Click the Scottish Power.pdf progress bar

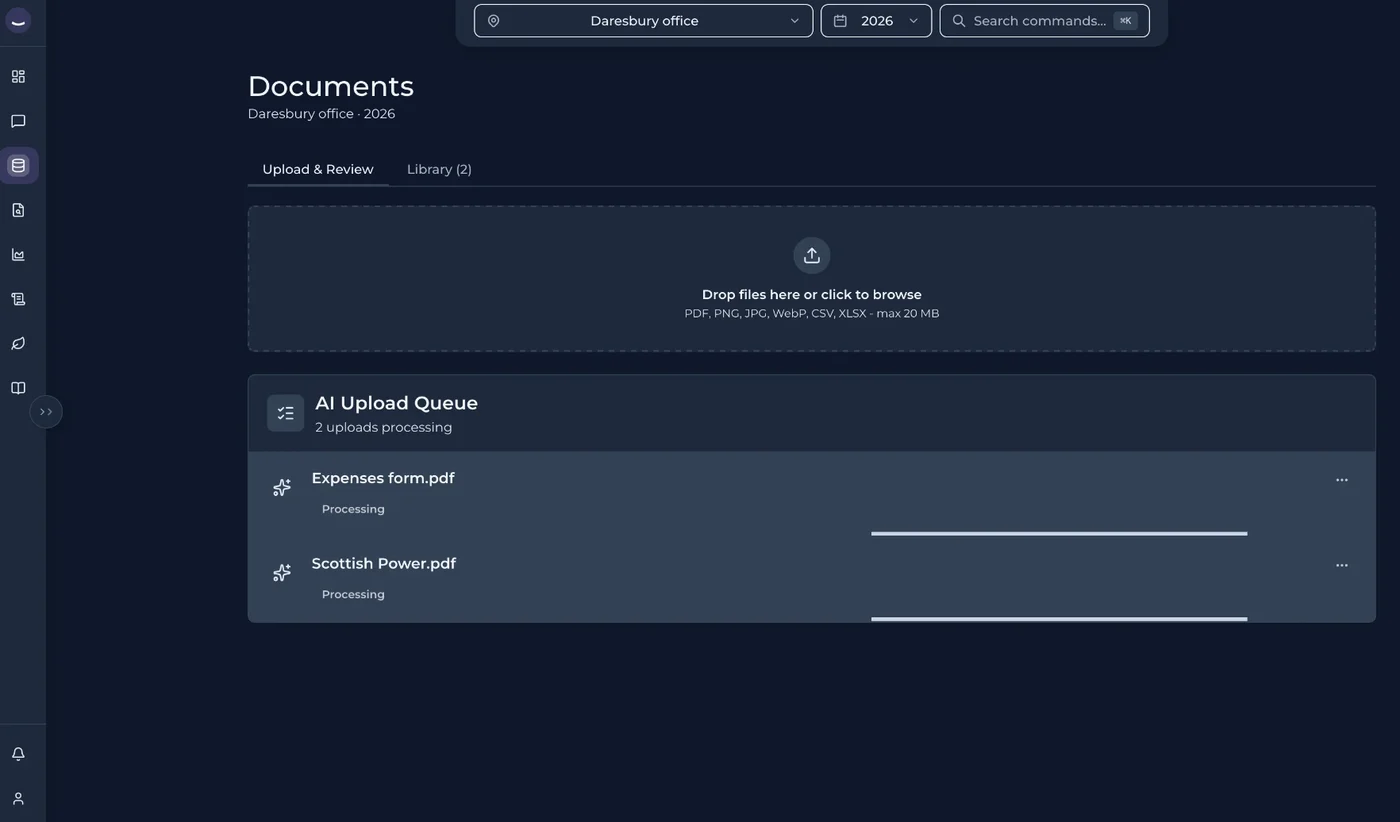click(x=1059, y=619)
